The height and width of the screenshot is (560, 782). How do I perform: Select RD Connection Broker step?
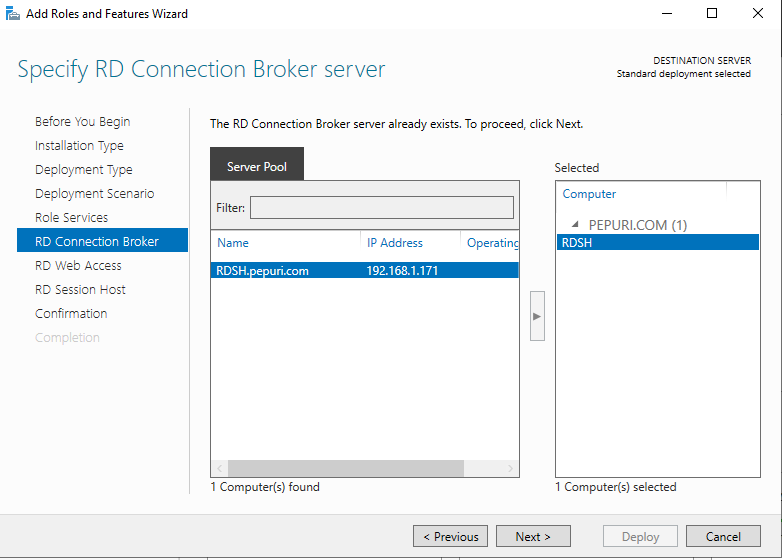tap(102, 240)
